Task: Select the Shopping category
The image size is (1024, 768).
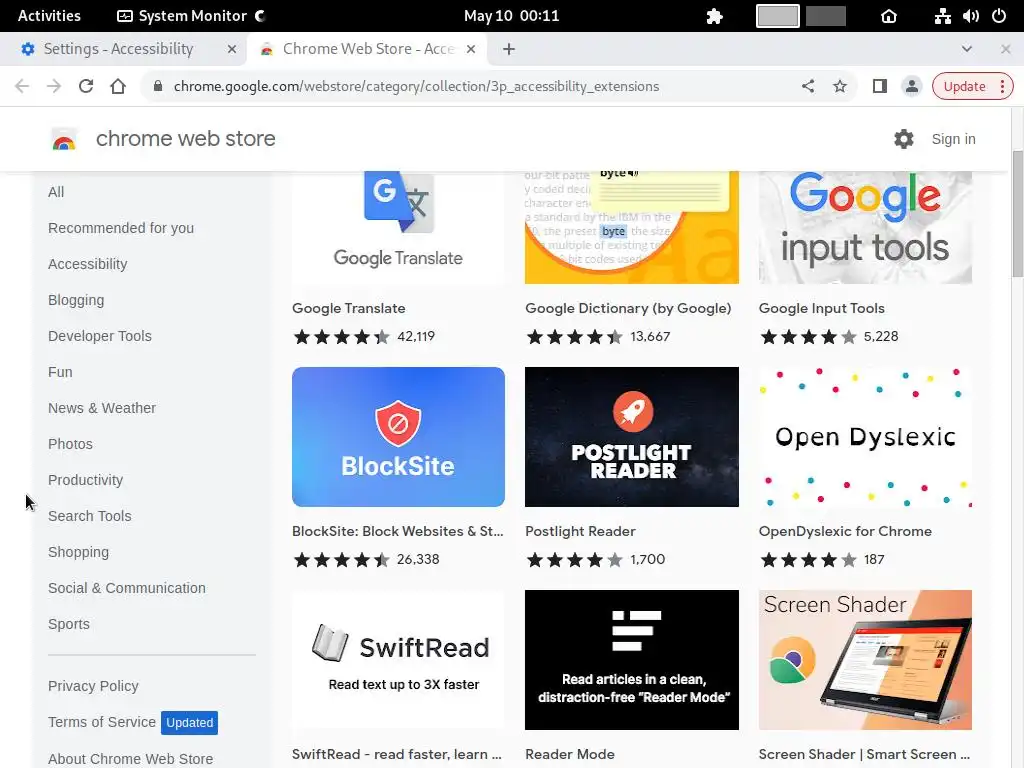Action: pyautogui.click(x=78, y=552)
